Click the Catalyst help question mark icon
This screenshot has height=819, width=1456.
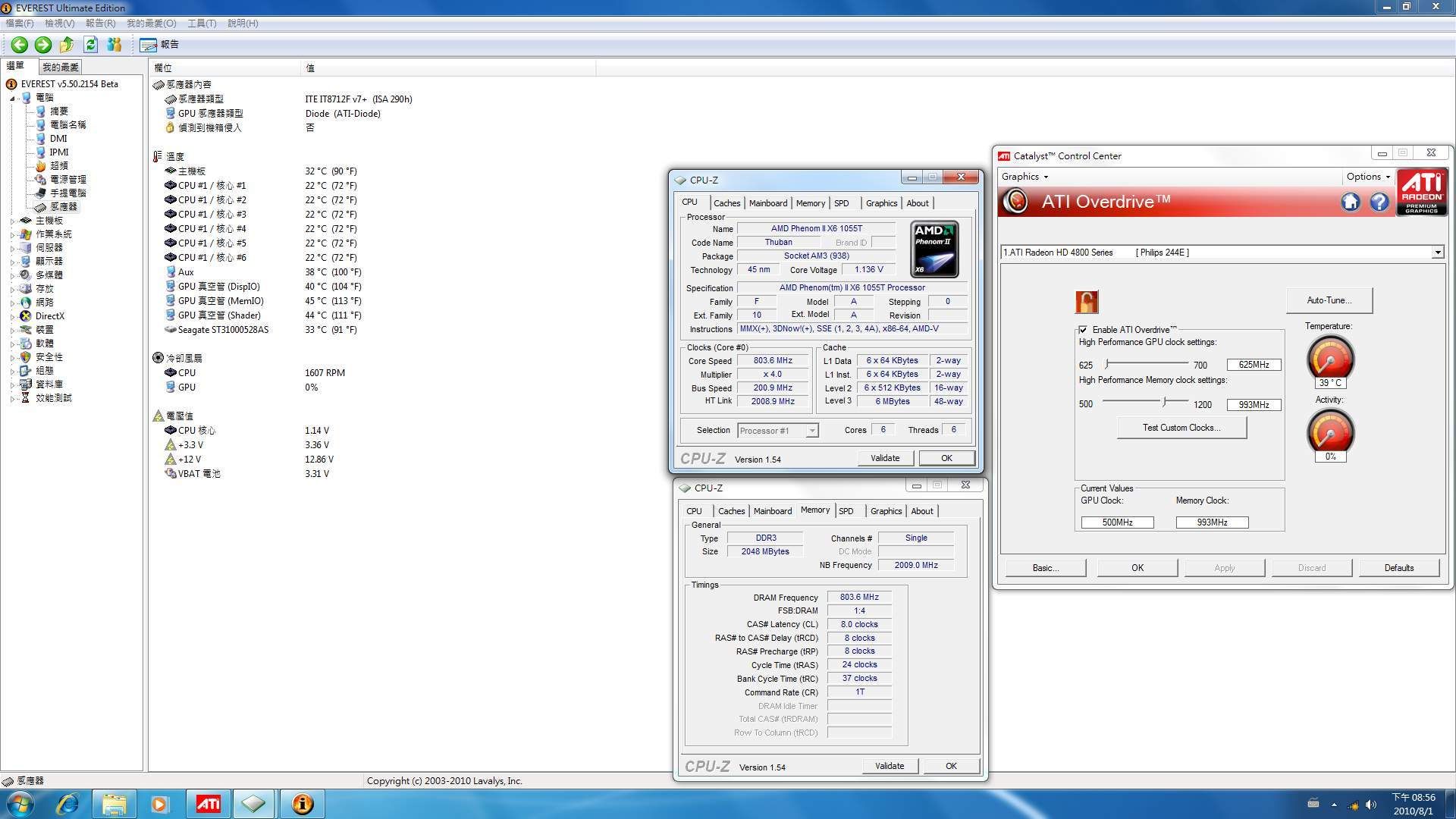pos(1379,202)
